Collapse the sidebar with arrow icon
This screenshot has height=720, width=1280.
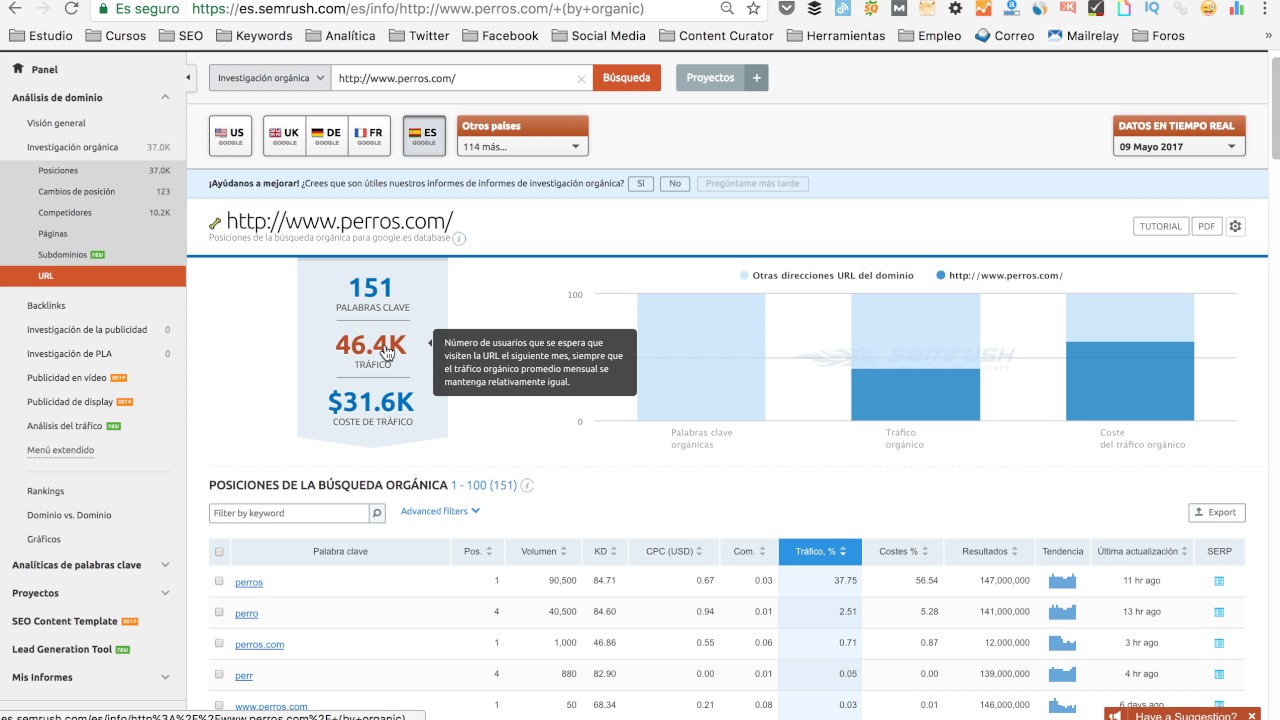(x=188, y=77)
